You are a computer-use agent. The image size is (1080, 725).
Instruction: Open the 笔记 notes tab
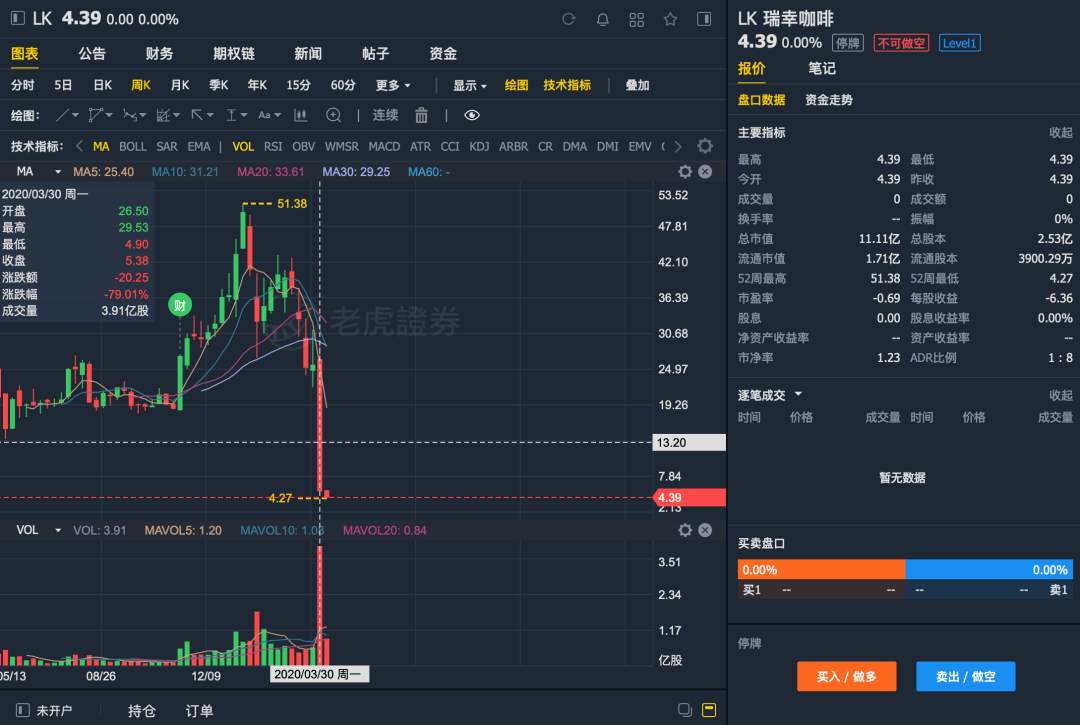coord(822,68)
